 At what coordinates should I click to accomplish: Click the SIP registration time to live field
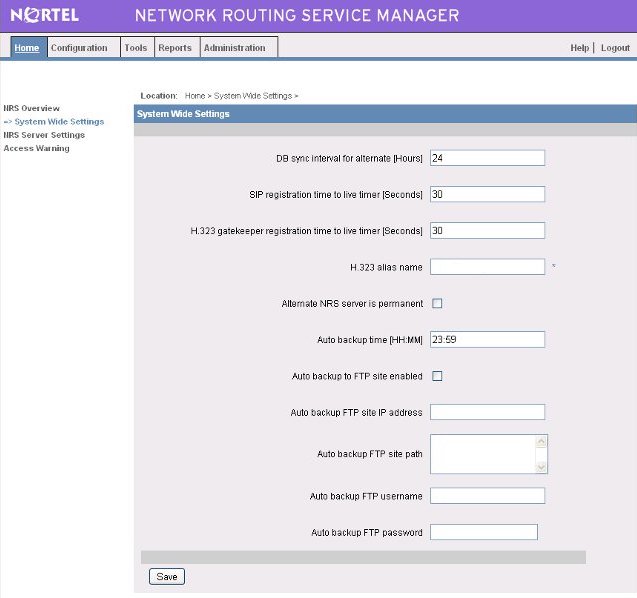pos(487,194)
